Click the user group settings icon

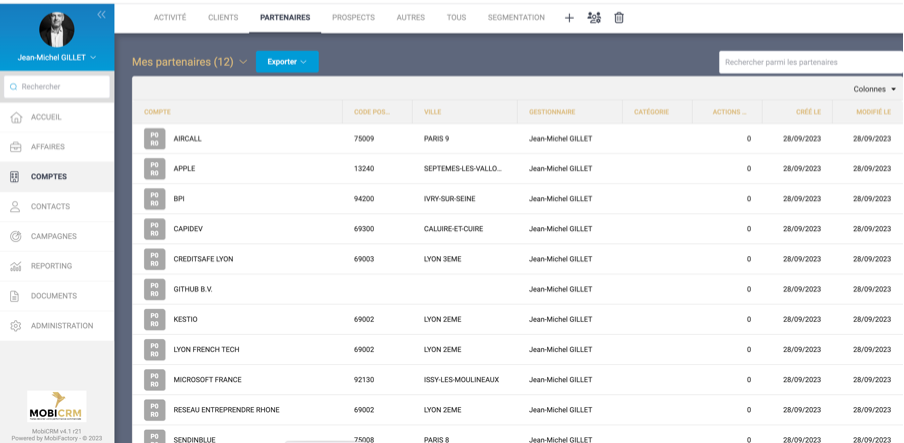(594, 18)
